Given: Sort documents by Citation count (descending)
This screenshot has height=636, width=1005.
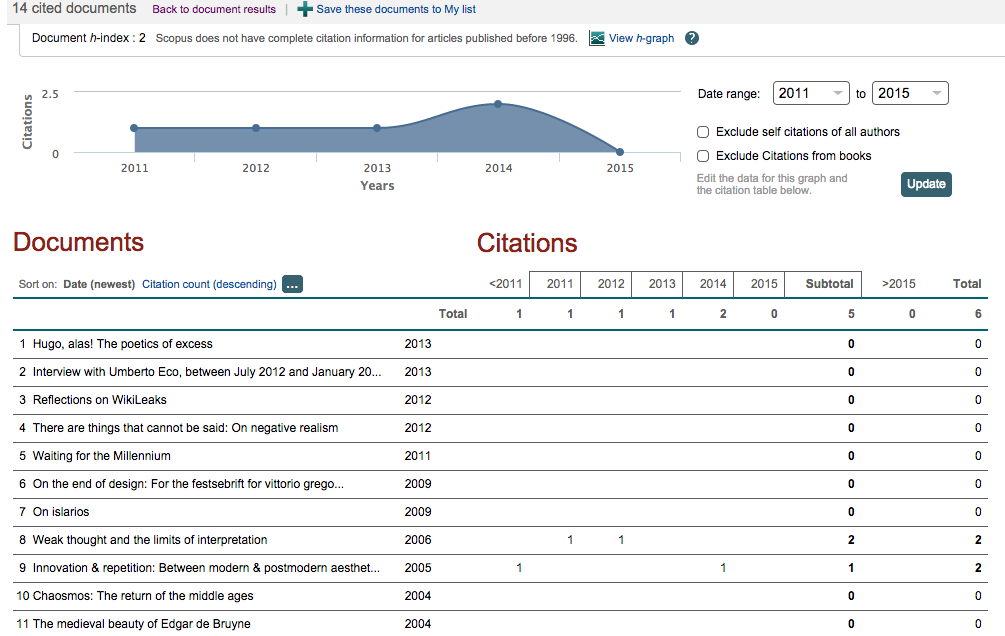Looking at the screenshot, I should (209, 284).
